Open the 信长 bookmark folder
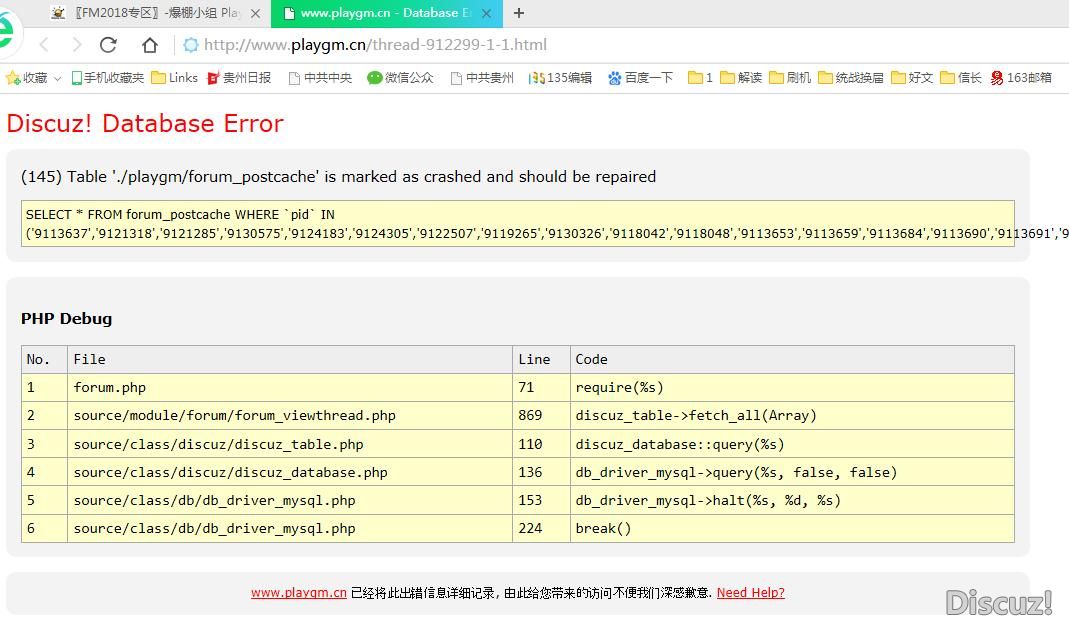1069x627 pixels. click(x=961, y=78)
